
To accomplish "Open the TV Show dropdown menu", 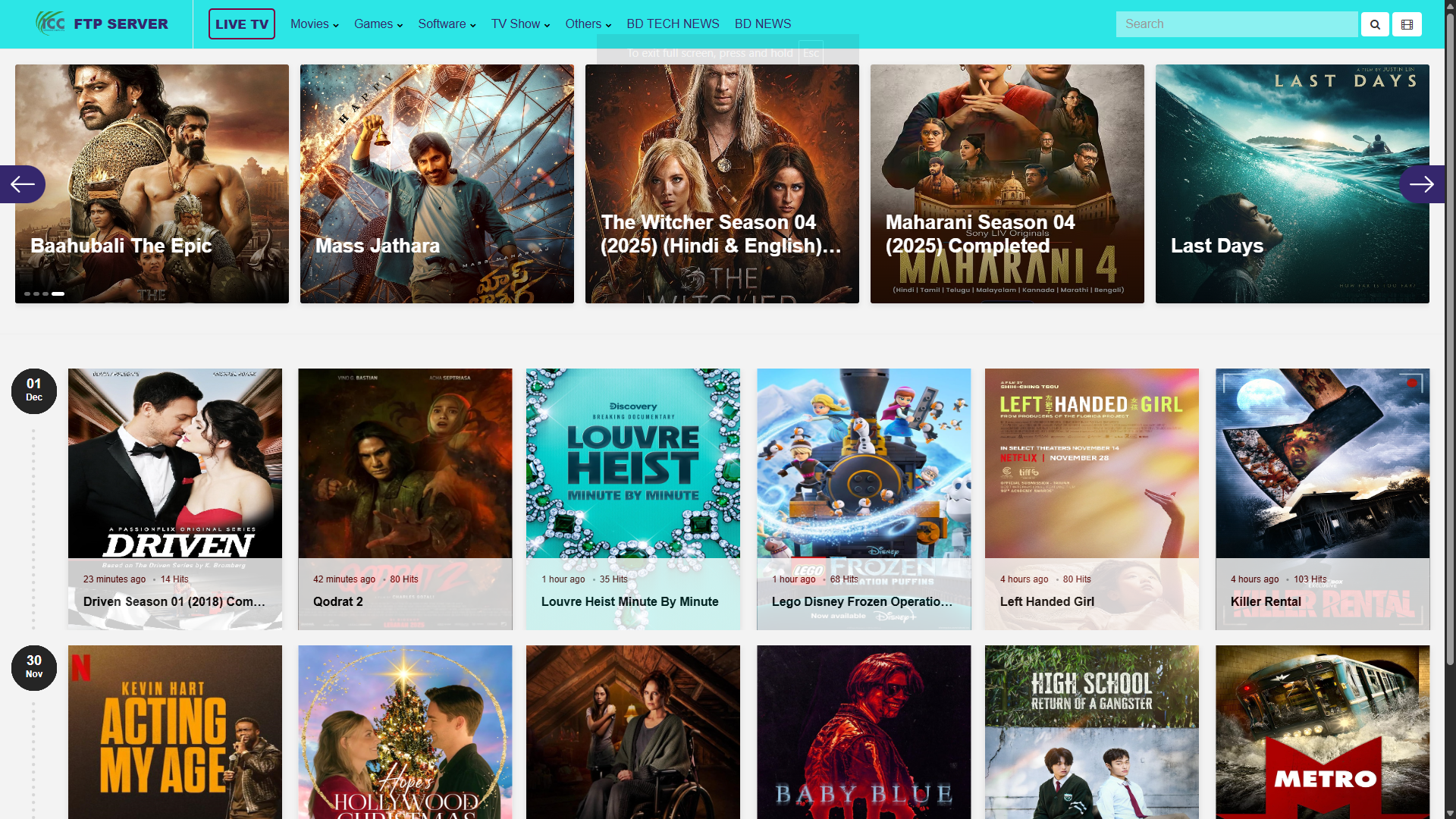I will tap(520, 24).
